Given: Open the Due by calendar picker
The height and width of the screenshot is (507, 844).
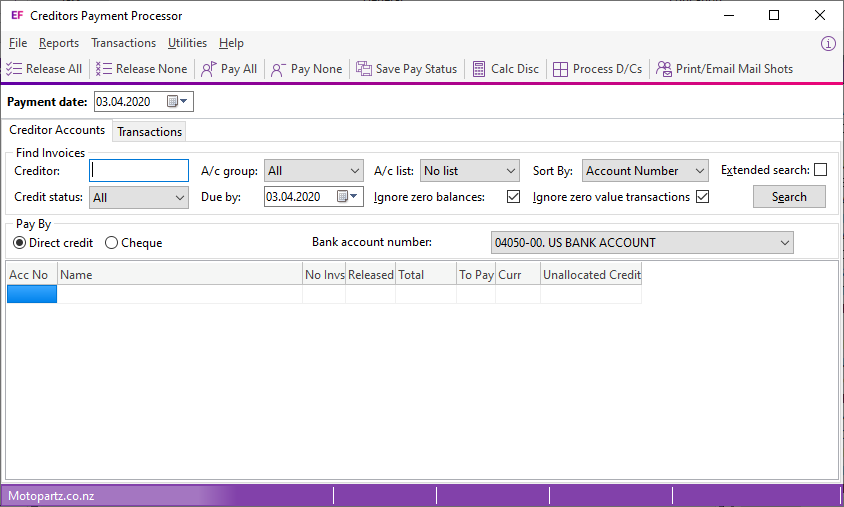Looking at the screenshot, I should coord(347,196).
